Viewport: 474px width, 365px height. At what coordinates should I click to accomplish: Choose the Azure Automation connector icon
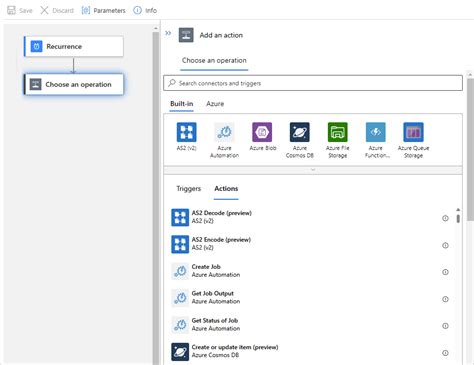pyautogui.click(x=224, y=132)
